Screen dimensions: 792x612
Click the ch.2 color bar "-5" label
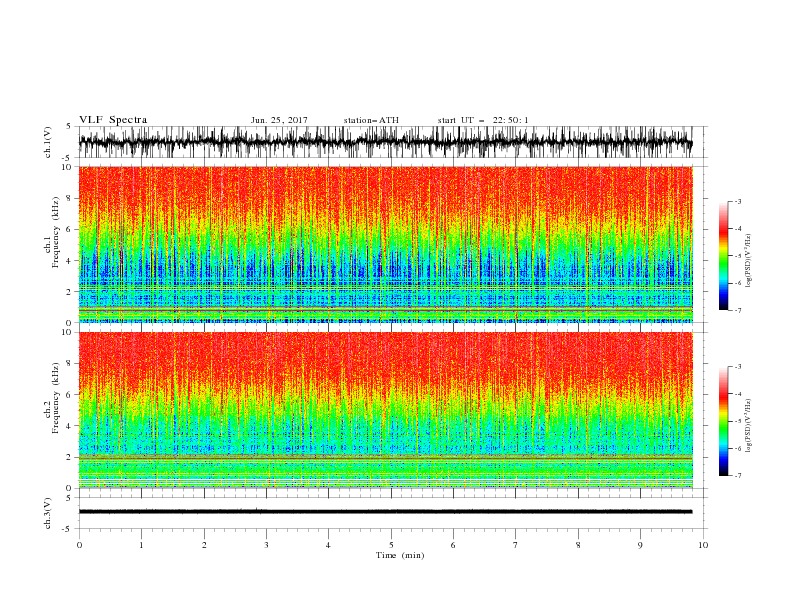pyautogui.click(x=737, y=421)
